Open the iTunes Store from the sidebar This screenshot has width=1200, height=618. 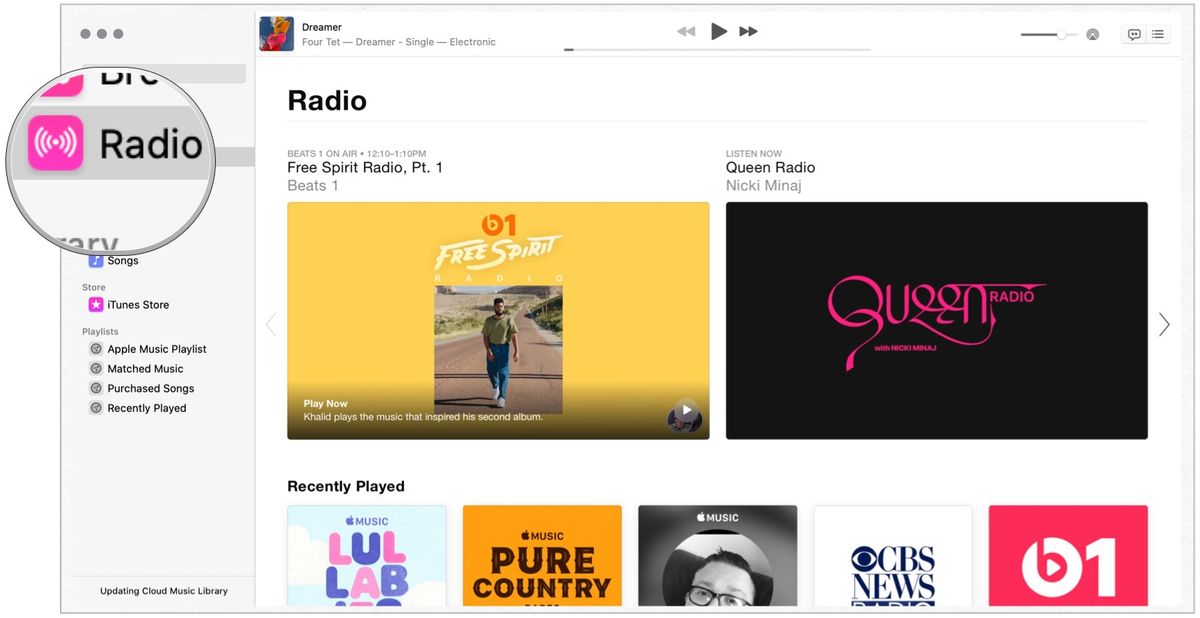click(134, 305)
